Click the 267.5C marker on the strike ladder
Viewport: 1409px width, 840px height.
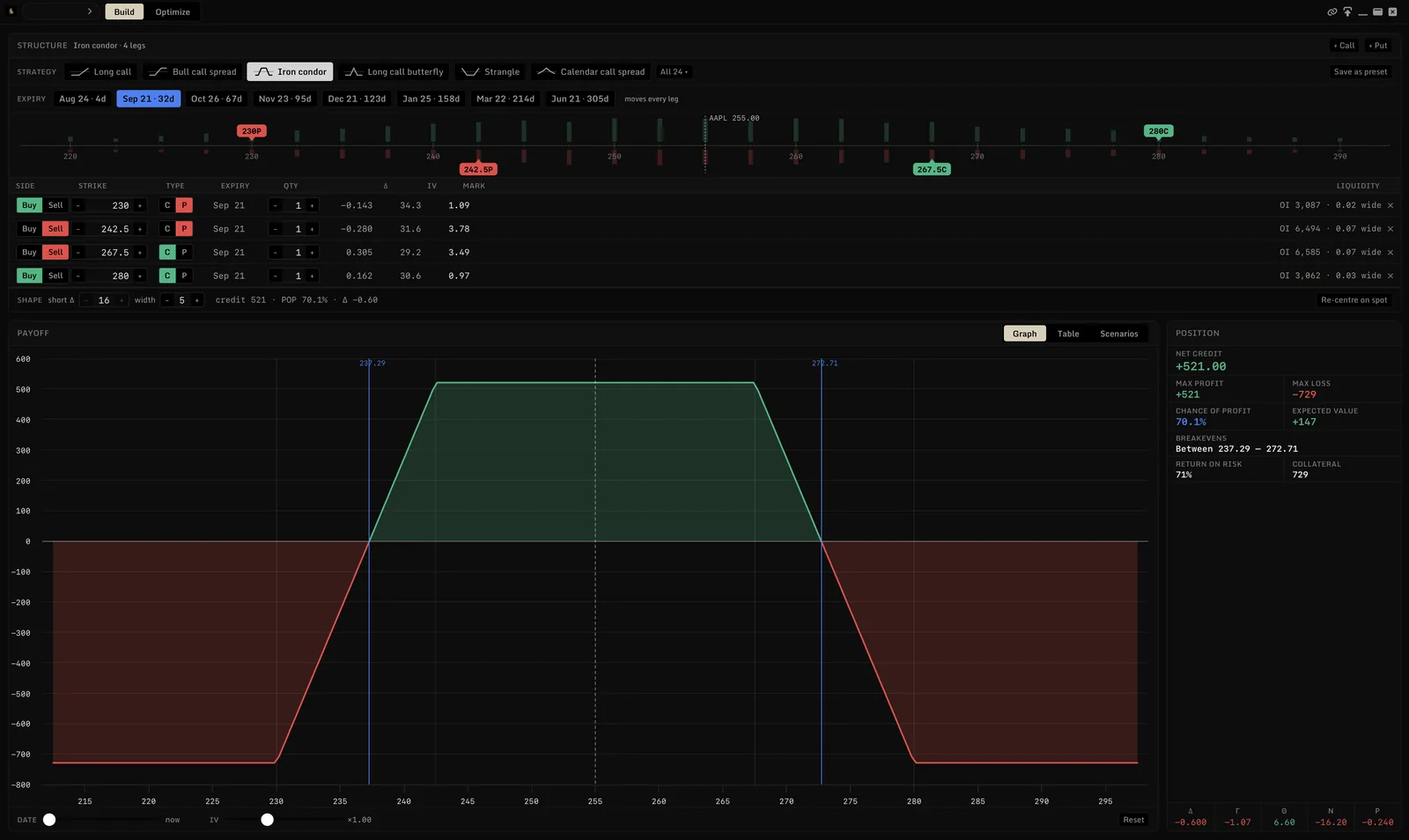click(932, 169)
